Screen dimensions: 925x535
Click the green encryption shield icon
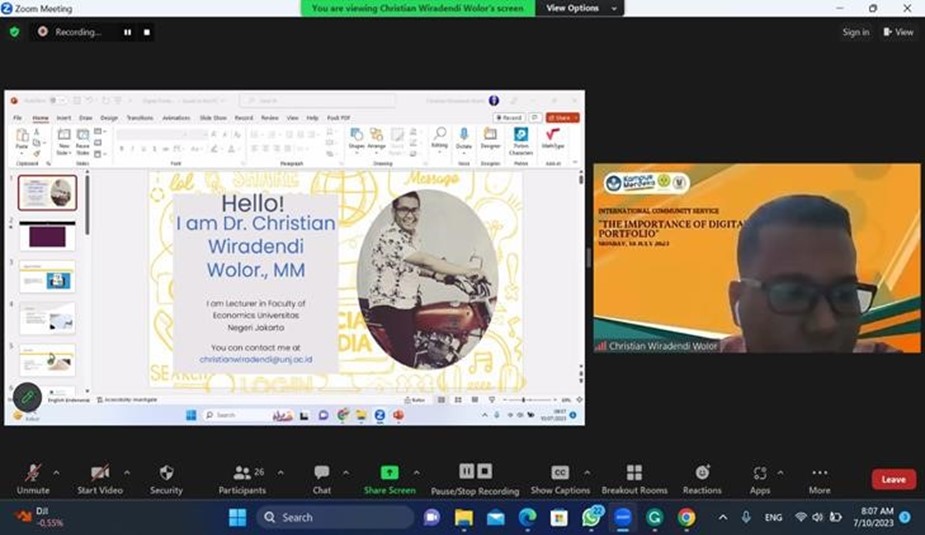[x=14, y=32]
